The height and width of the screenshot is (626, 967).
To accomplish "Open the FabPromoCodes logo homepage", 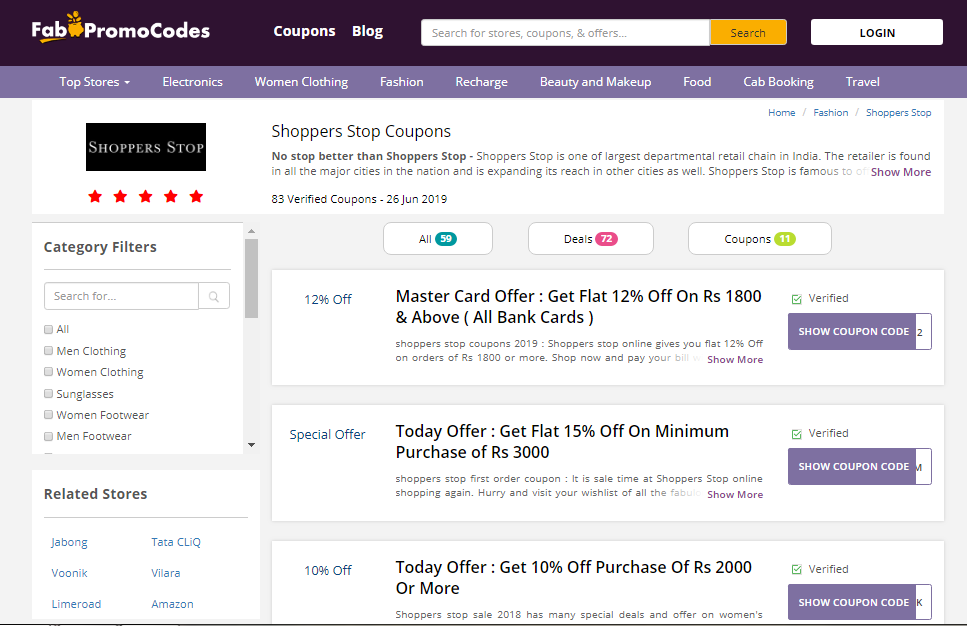I will 120,28.
